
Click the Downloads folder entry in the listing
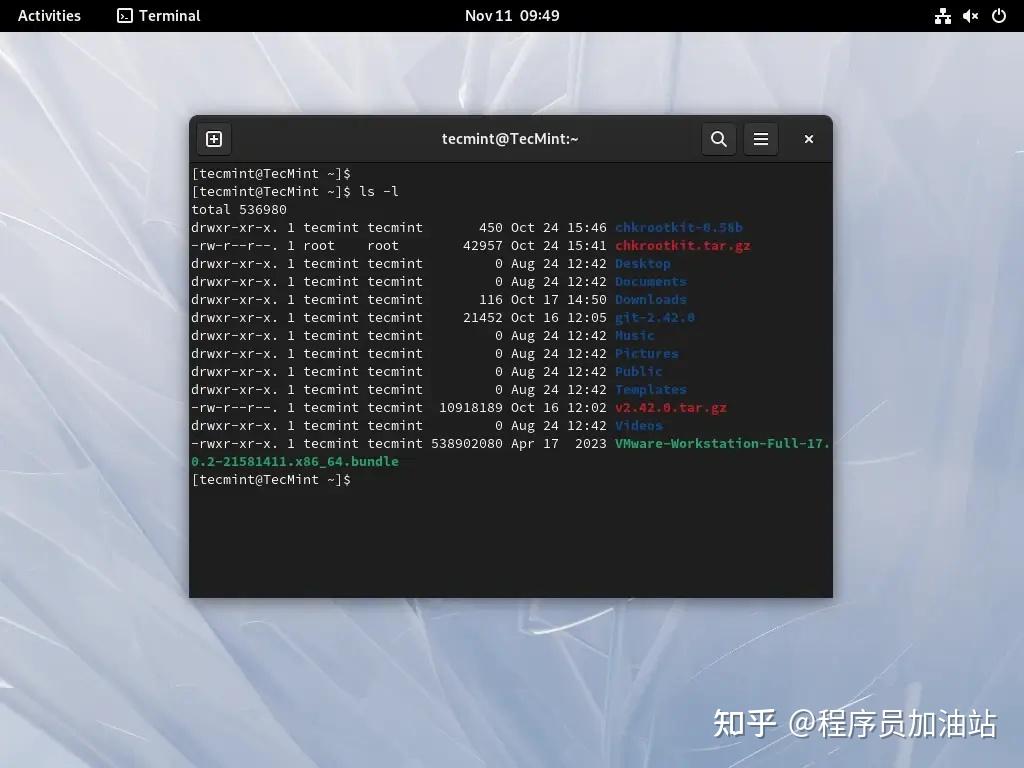pos(650,299)
